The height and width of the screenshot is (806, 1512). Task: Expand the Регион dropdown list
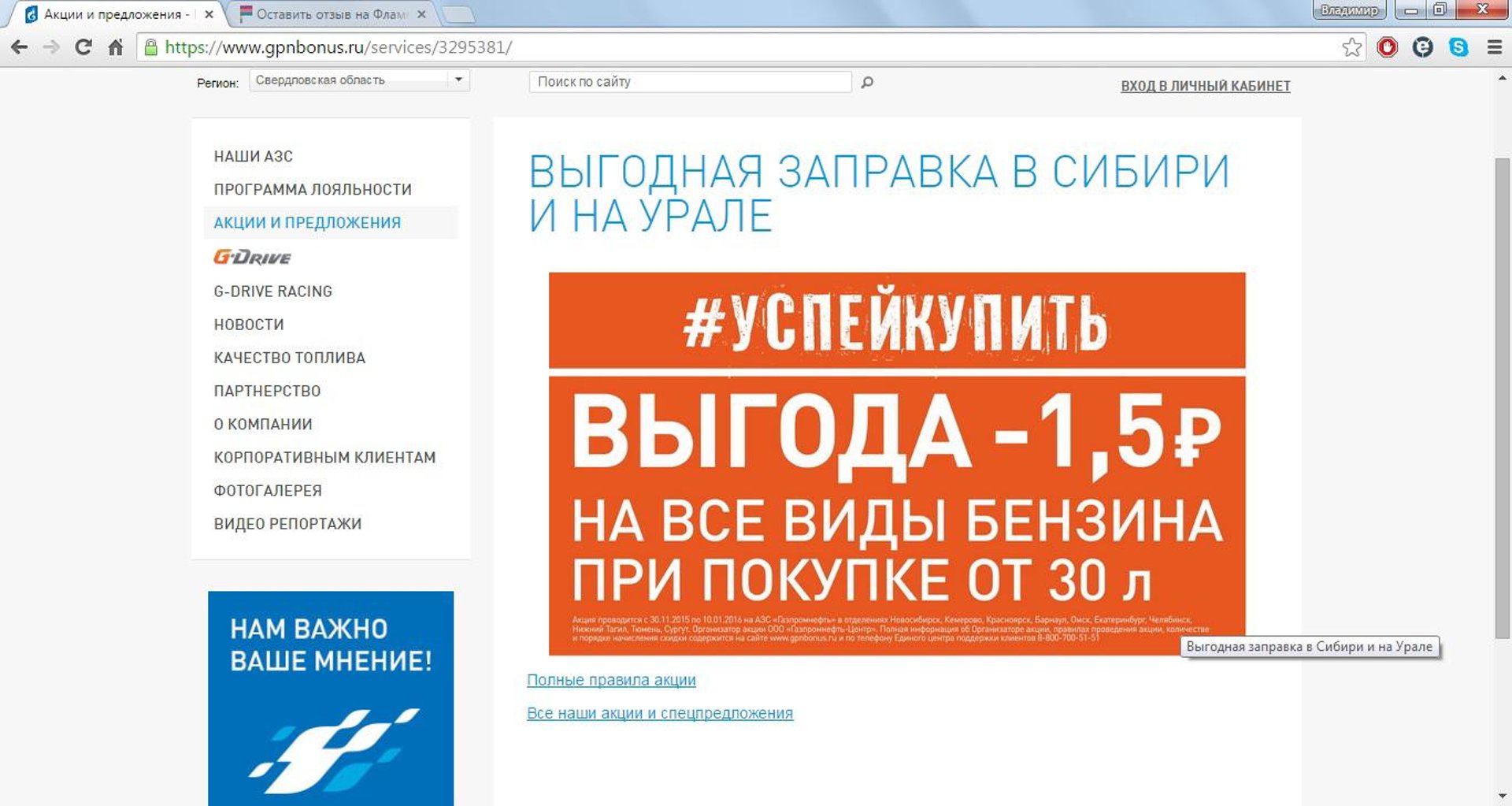[x=458, y=80]
